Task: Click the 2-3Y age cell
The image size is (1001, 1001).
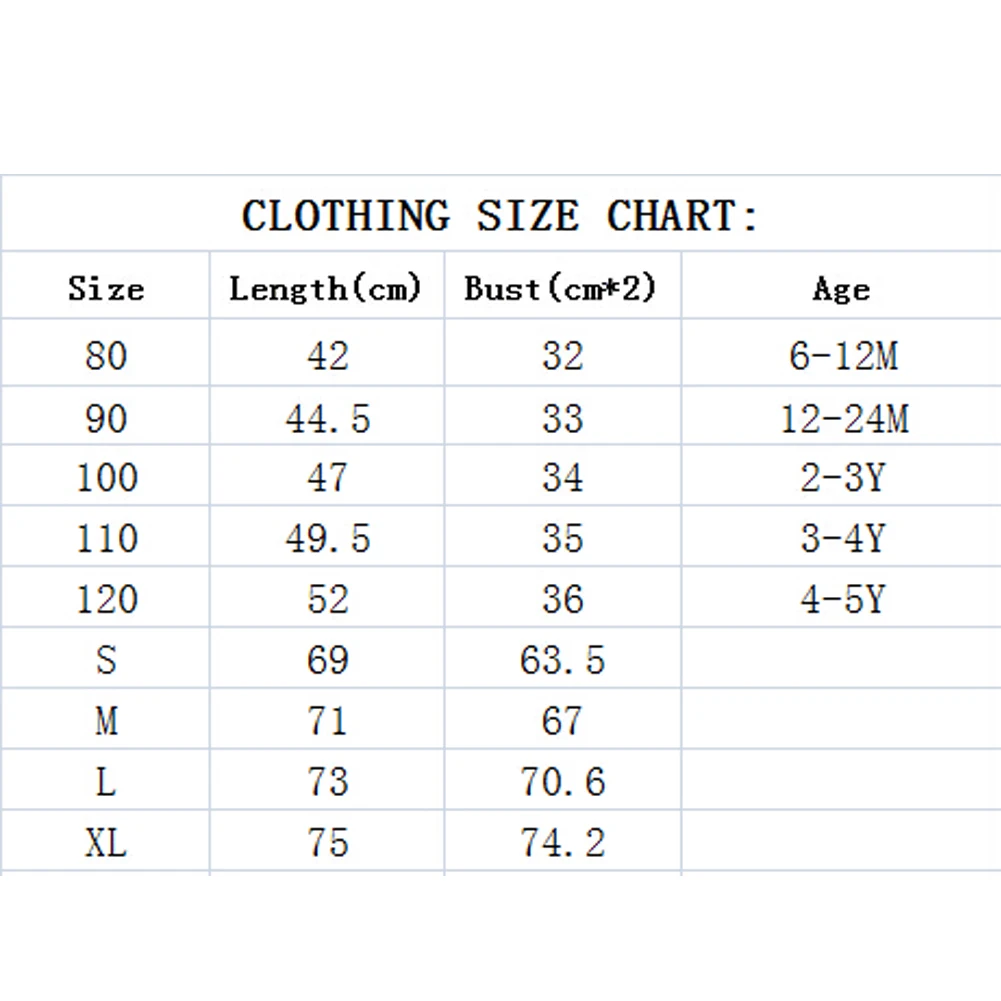Action: pos(843,478)
